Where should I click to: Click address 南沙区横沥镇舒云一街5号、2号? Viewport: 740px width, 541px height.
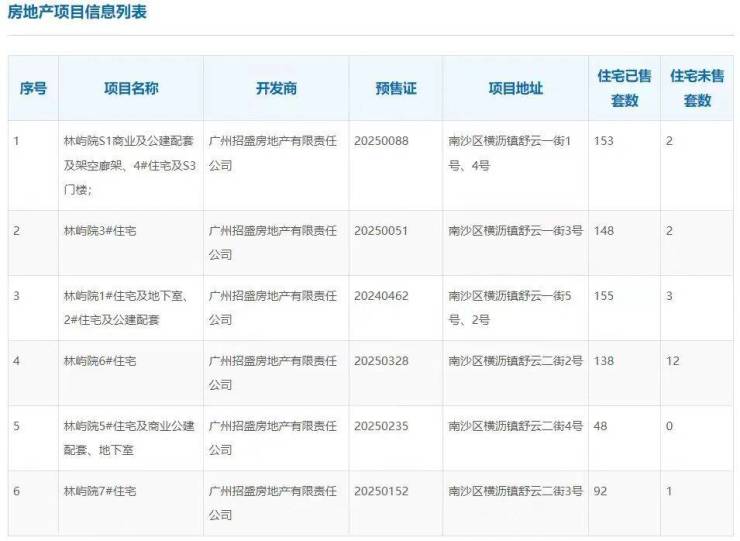coord(510,308)
